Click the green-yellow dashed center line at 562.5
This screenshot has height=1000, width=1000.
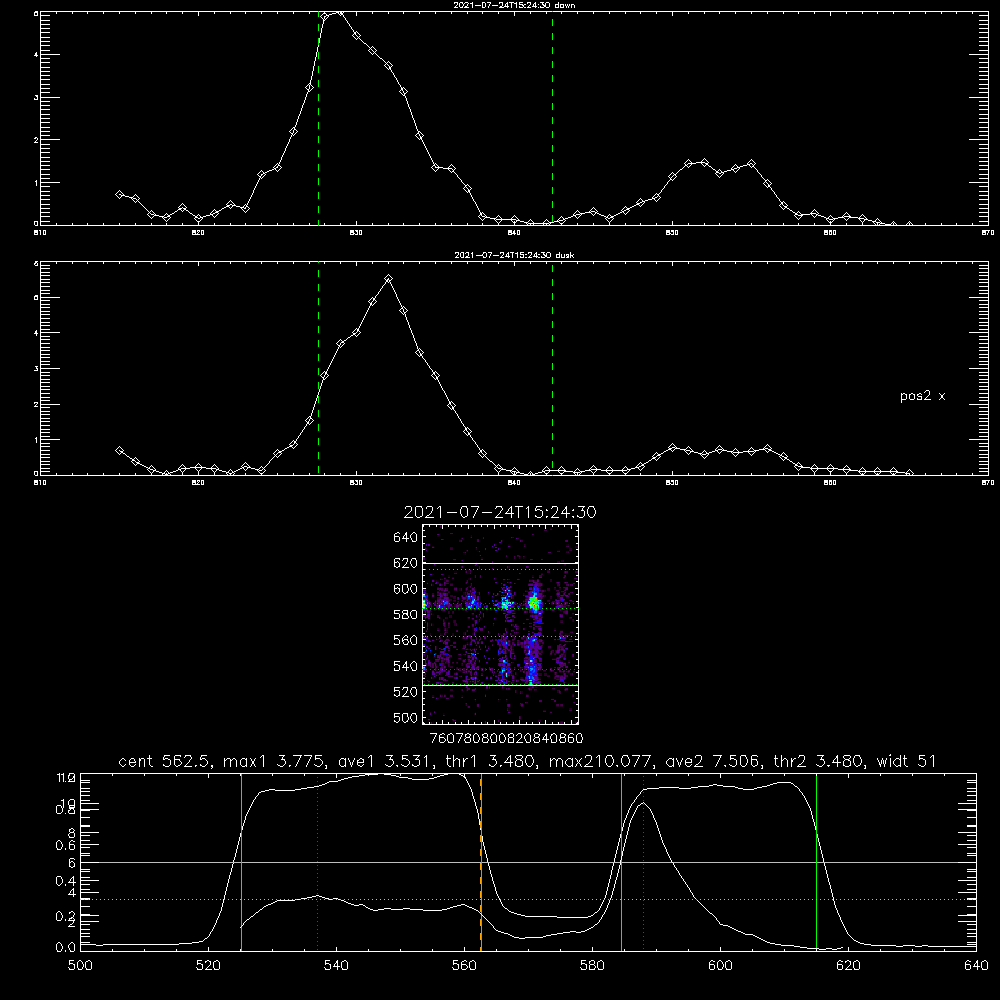pyautogui.click(x=481, y=862)
